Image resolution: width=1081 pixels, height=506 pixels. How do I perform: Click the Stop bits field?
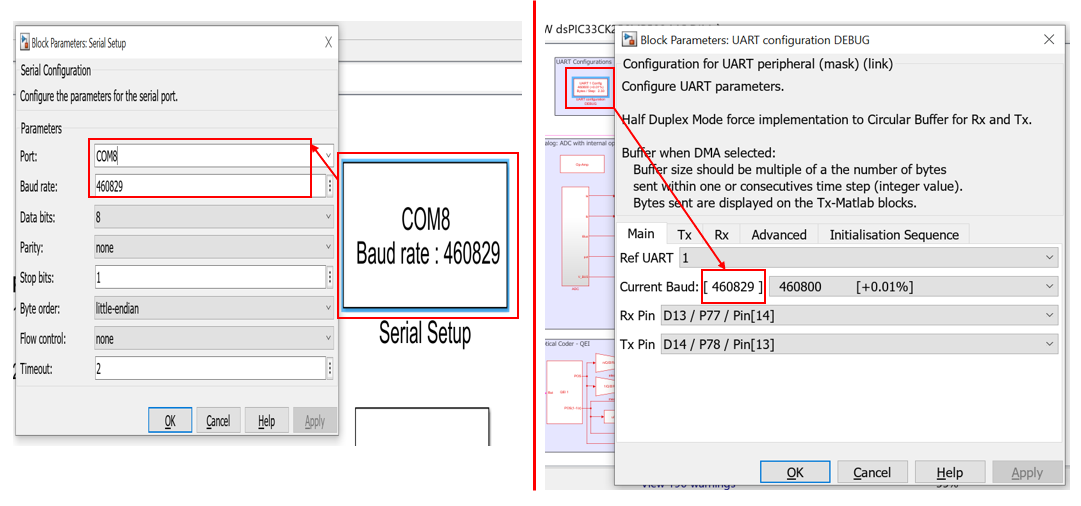[210, 277]
